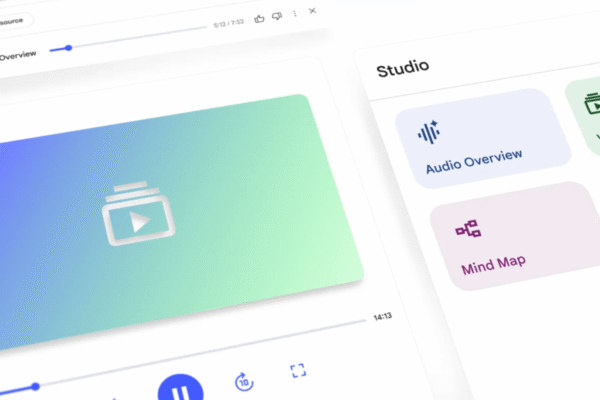Click the video progress slider handle
This screenshot has width=600, height=400.
36,387
